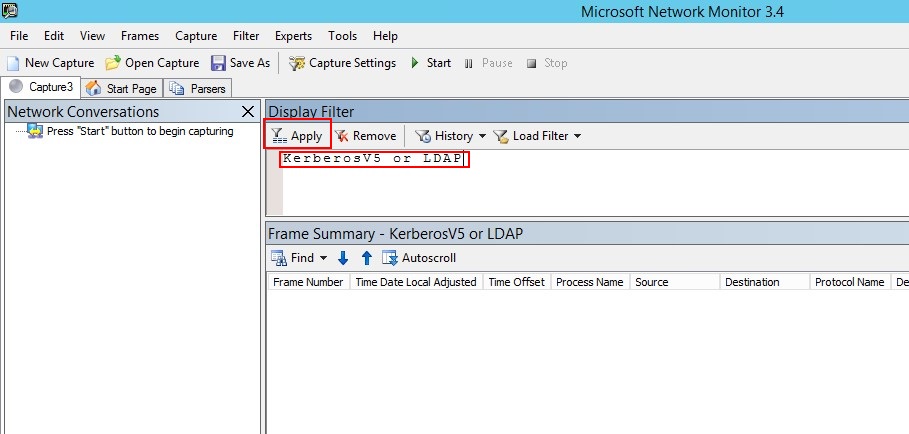Click the Source column header
This screenshot has width=909, height=434.
675,282
